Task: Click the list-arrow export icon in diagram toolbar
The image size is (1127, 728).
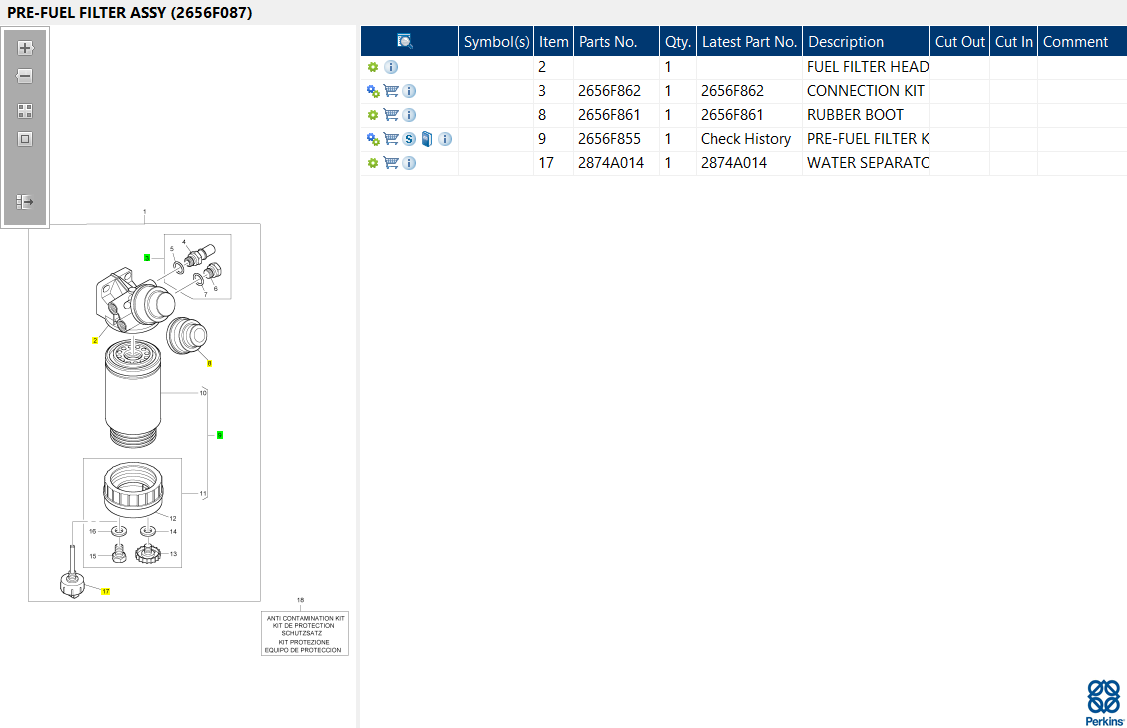Action: point(25,202)
